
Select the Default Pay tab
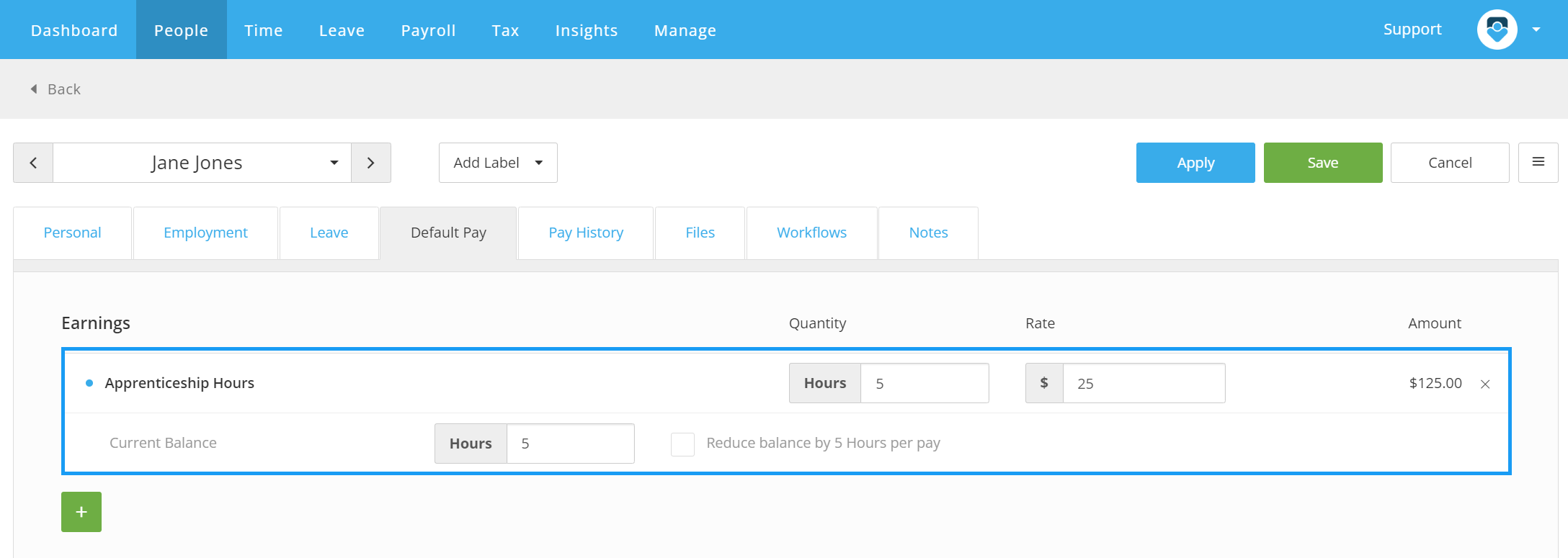448,233
